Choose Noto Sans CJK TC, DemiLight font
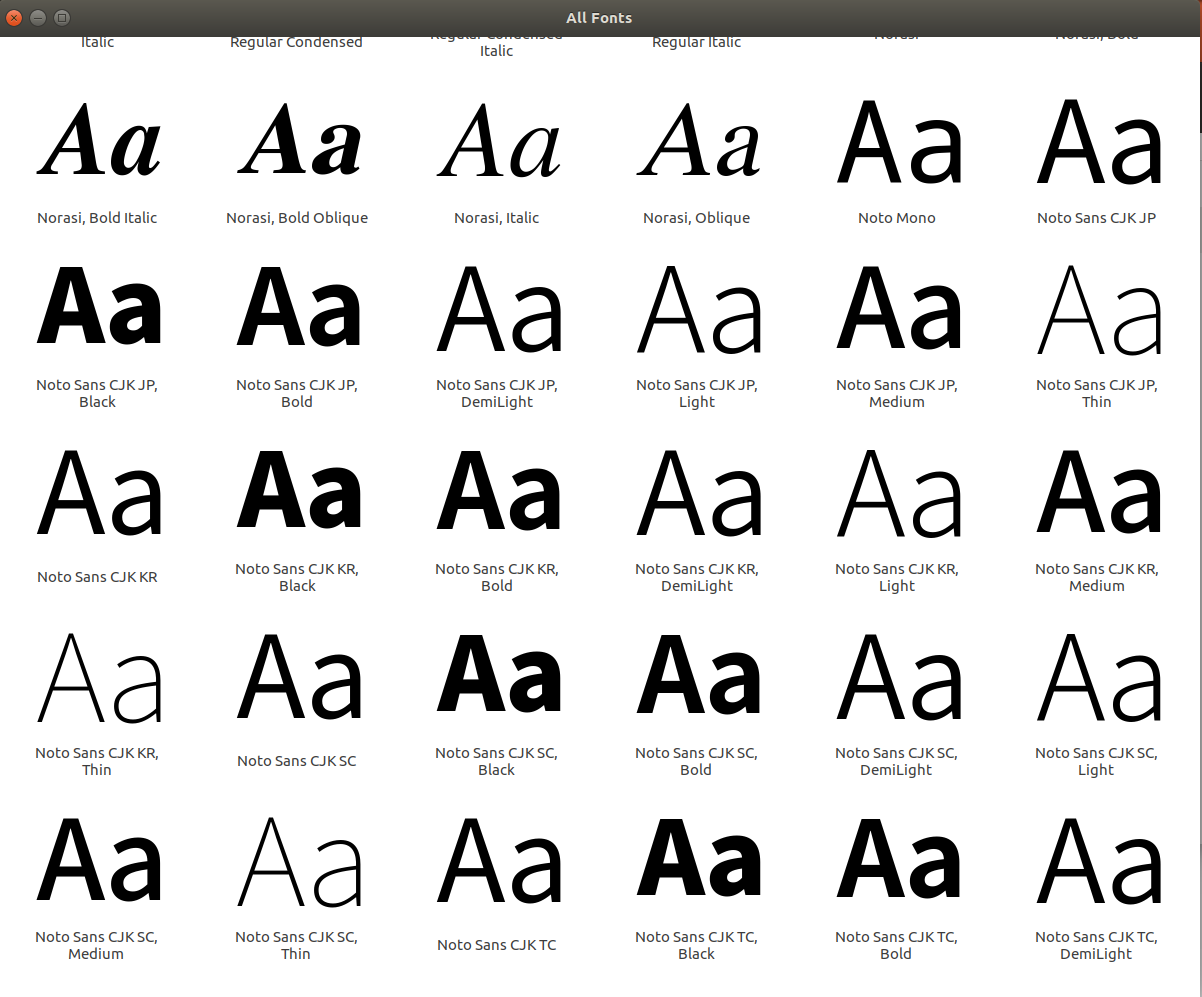The image size is (1202, 997). tap(1097, 861)
